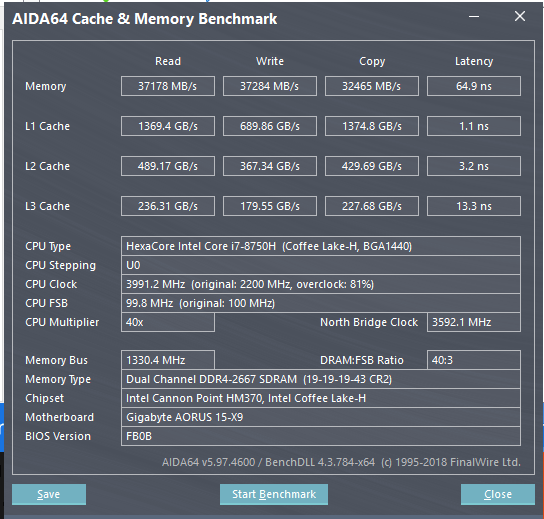
Task: Click the Motherboard Gigabyte AORUS field
Action: coord(321,417)
